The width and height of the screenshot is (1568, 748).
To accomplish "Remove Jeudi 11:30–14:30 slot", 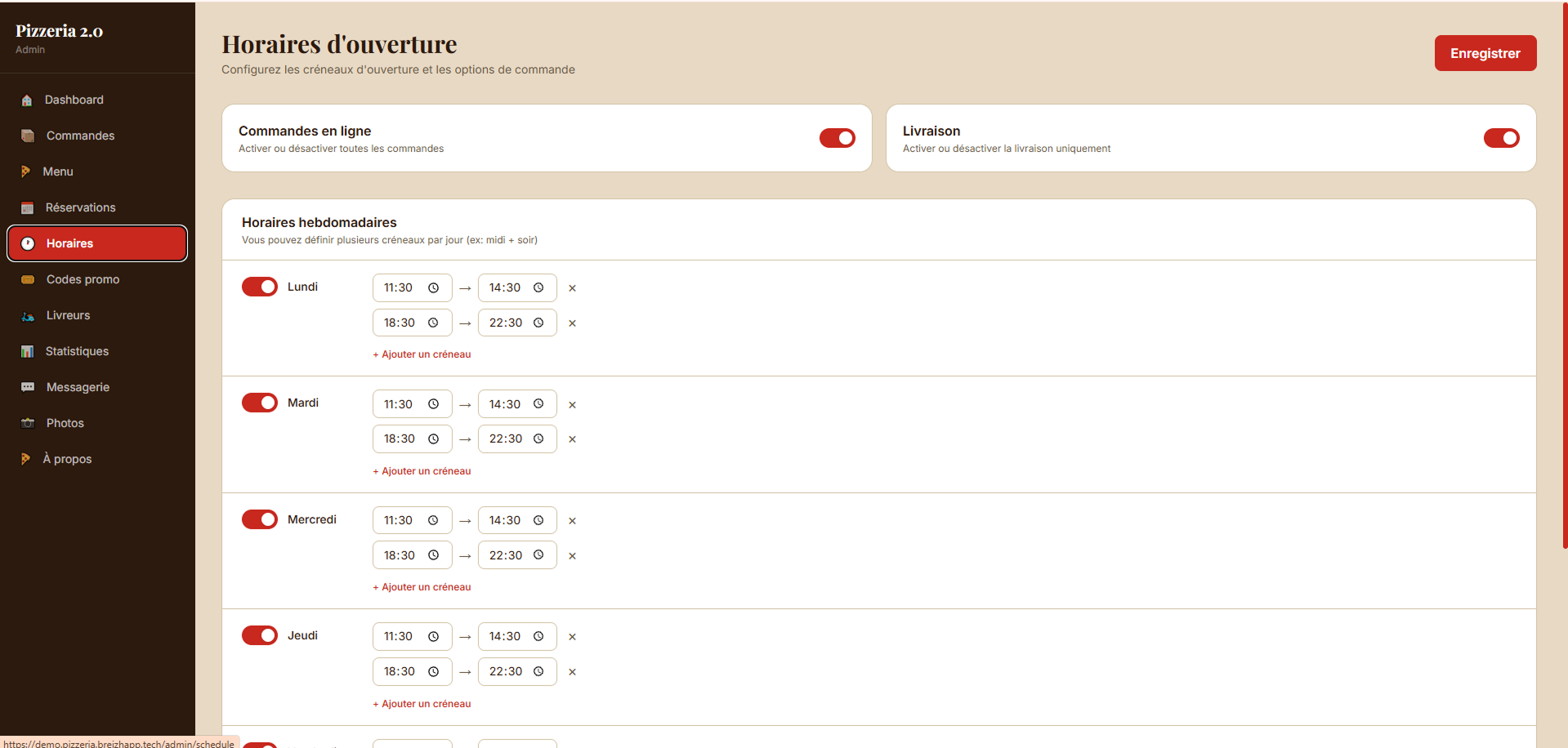I will pos(573,637).
